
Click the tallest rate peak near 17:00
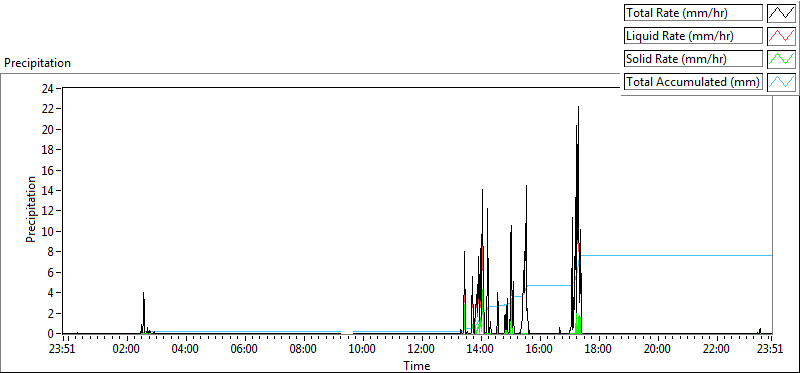point(578,107)
